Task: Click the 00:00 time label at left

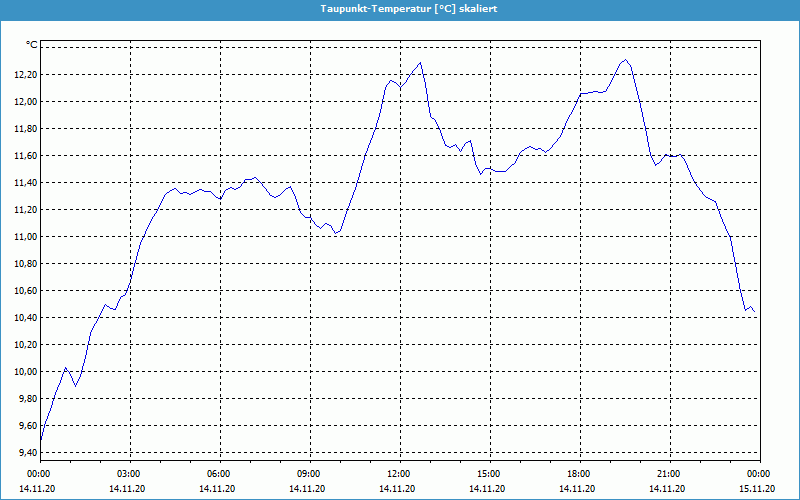Action: pyautogui.click(x=38, y=473)
